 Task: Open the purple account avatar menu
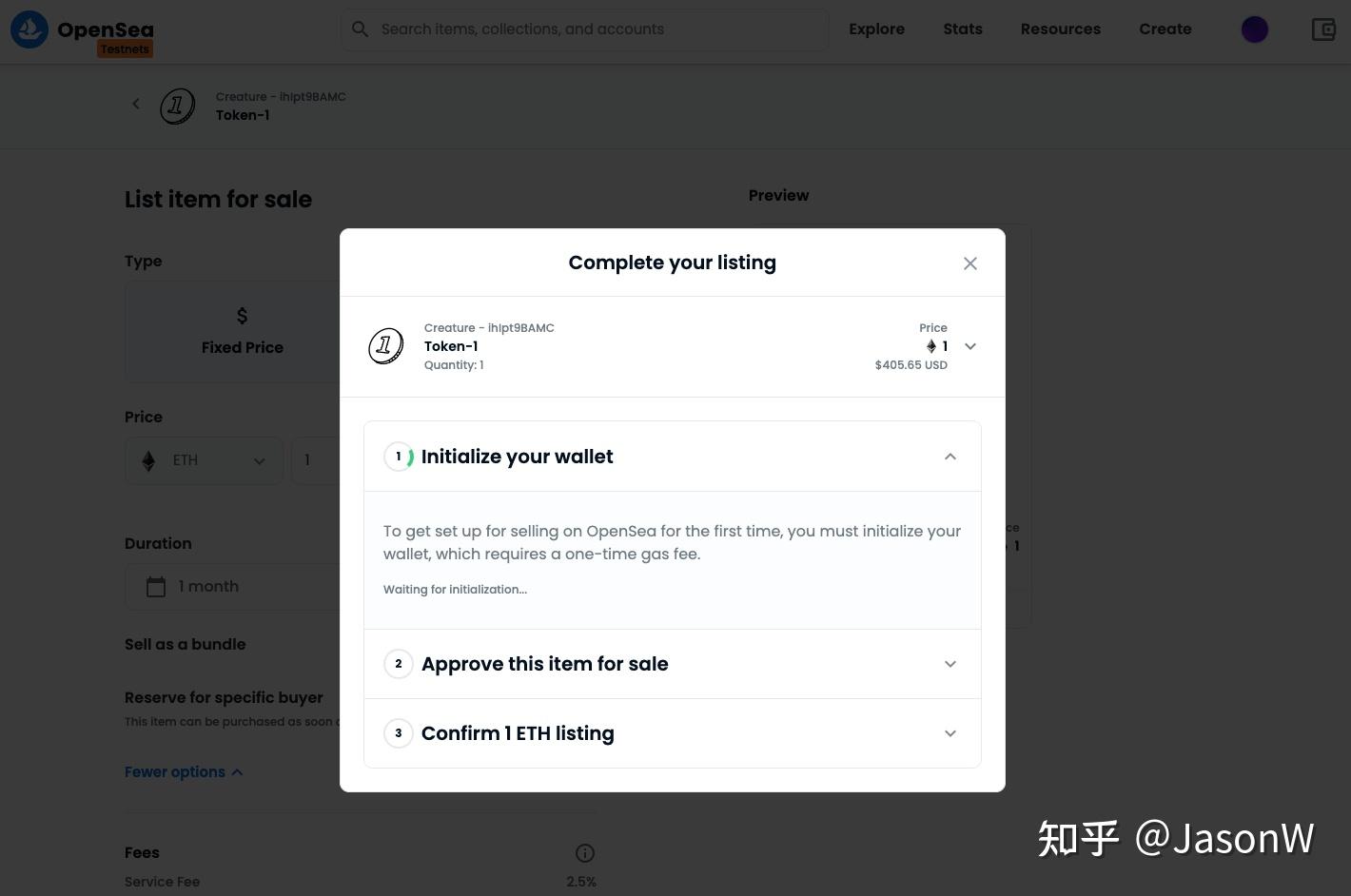click(1255, 29)
